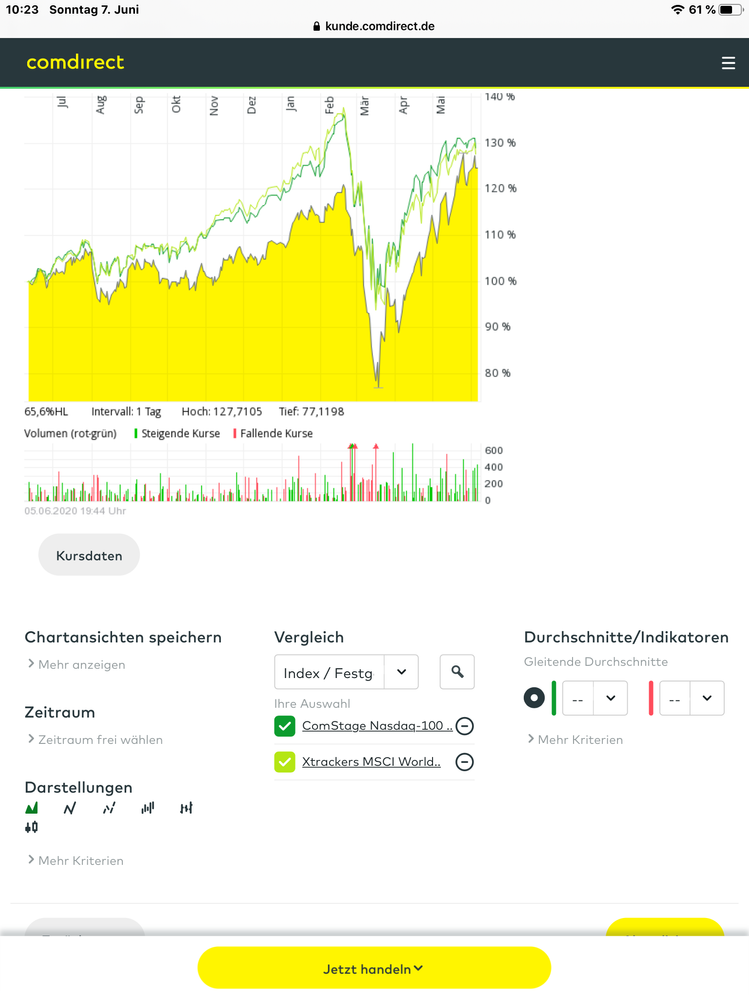Image resolution: width=749 pixels, height=999 pixels.
Task: Select the mountain area chart display icon
Action: pos(32,808)
